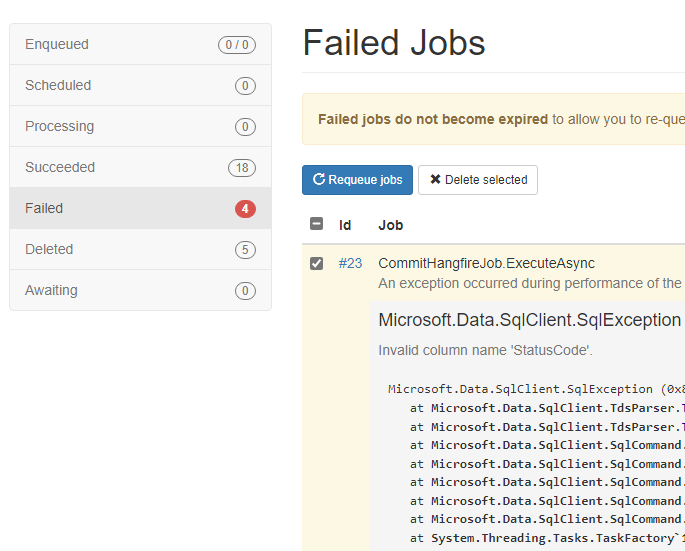Select the Failed sidebar item
The image size is (685, 551).
141,208
